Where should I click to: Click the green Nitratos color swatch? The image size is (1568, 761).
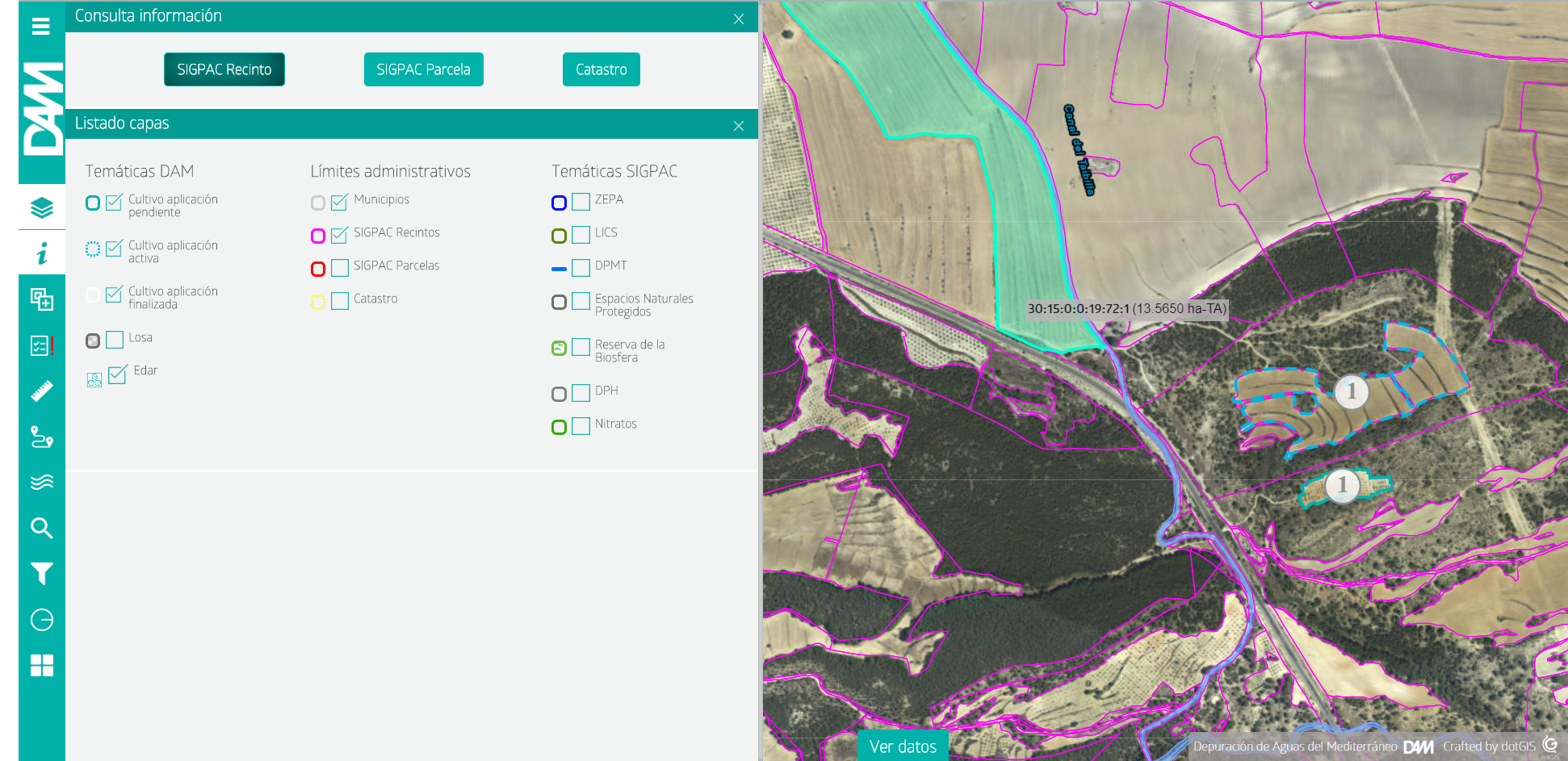[x=559, y=427]
